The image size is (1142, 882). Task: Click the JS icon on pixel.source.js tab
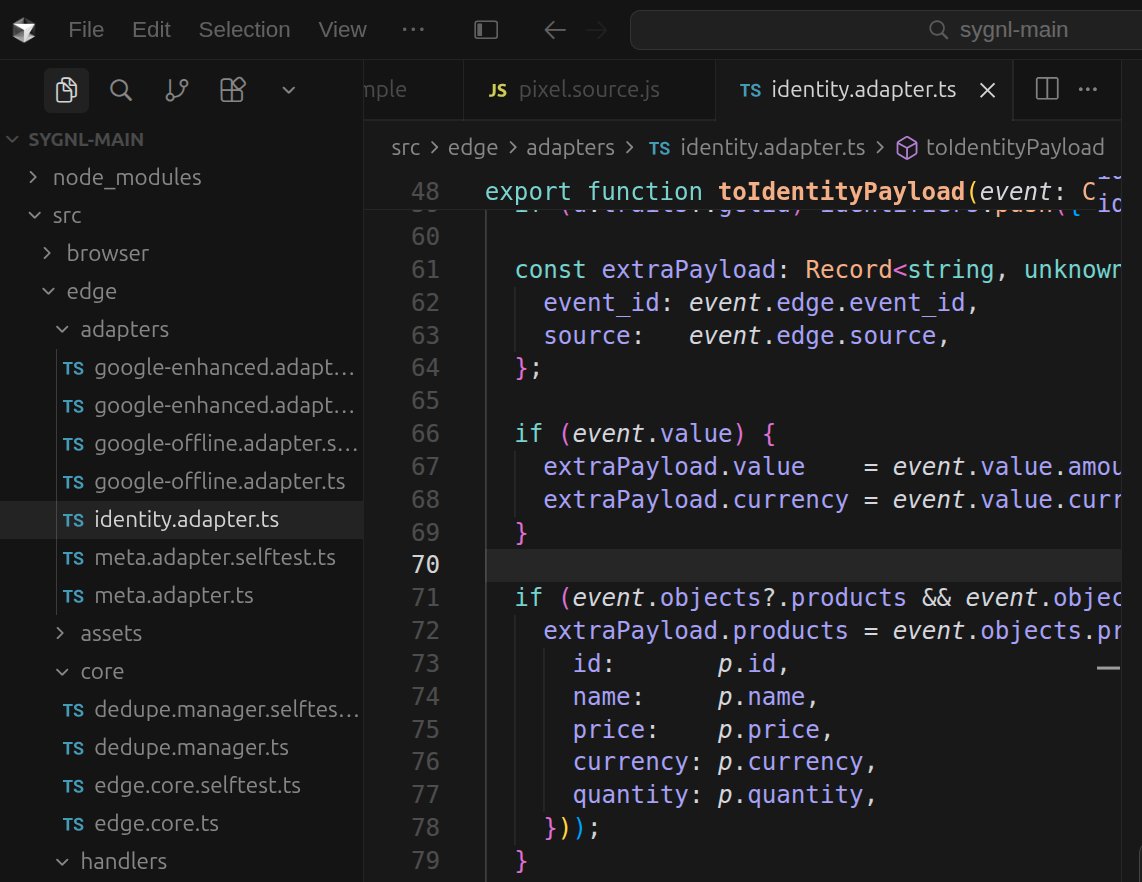pos(497,90)
